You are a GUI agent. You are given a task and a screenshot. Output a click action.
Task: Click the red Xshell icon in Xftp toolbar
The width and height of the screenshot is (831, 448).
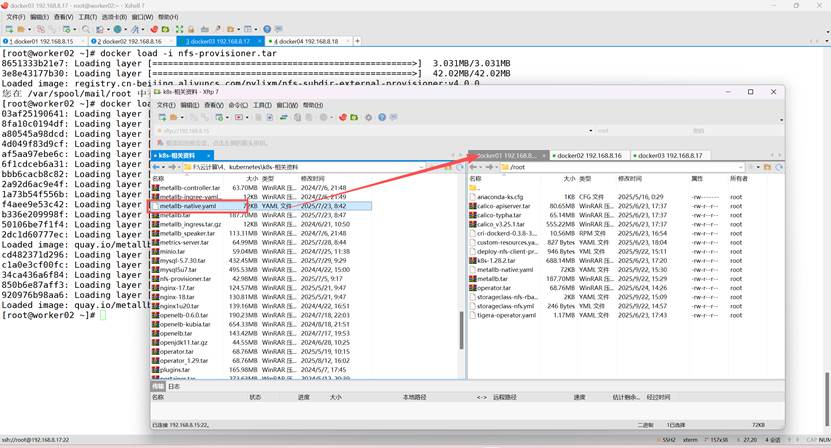342,117
